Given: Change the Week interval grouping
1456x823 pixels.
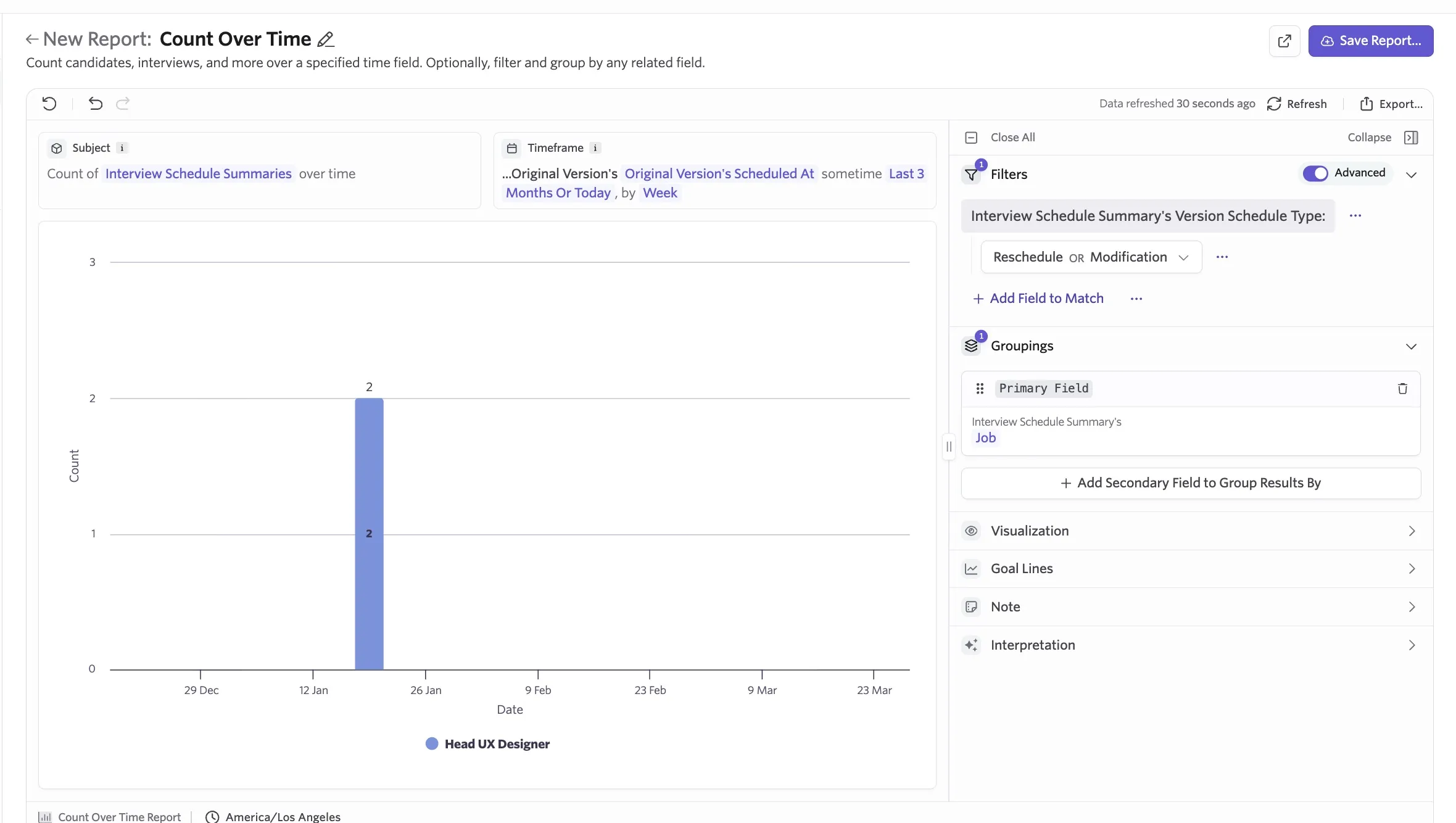Looking at the screenshot, I should pos(660,193).
